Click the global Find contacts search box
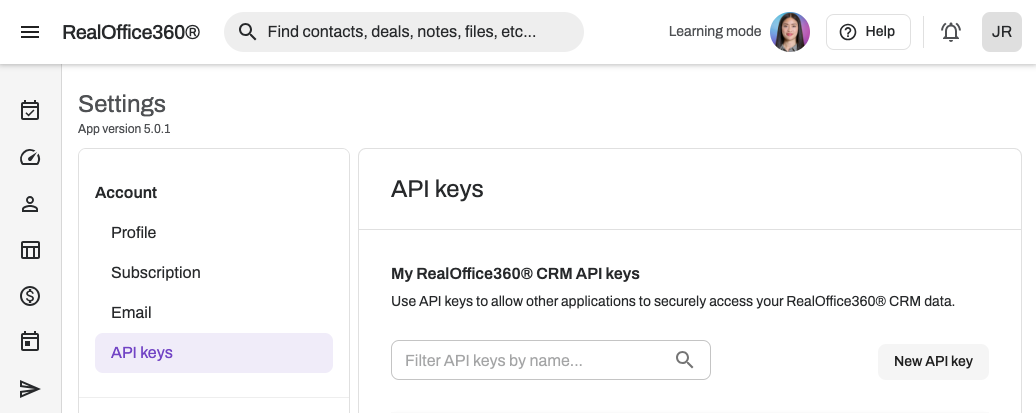This screenshot has width=1036, height=413. tap(410, 32)
